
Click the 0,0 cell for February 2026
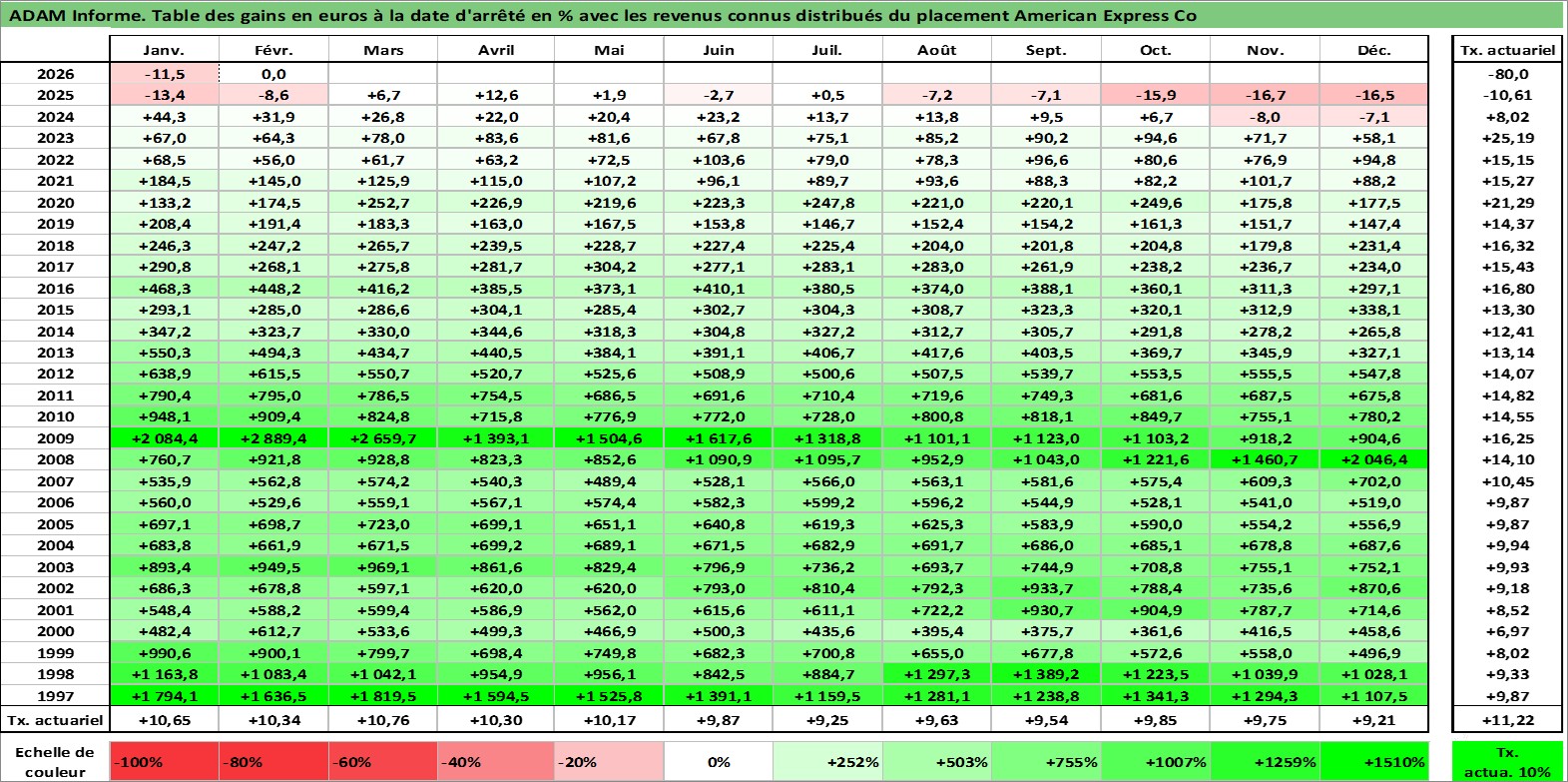click(x=273, y=74)
